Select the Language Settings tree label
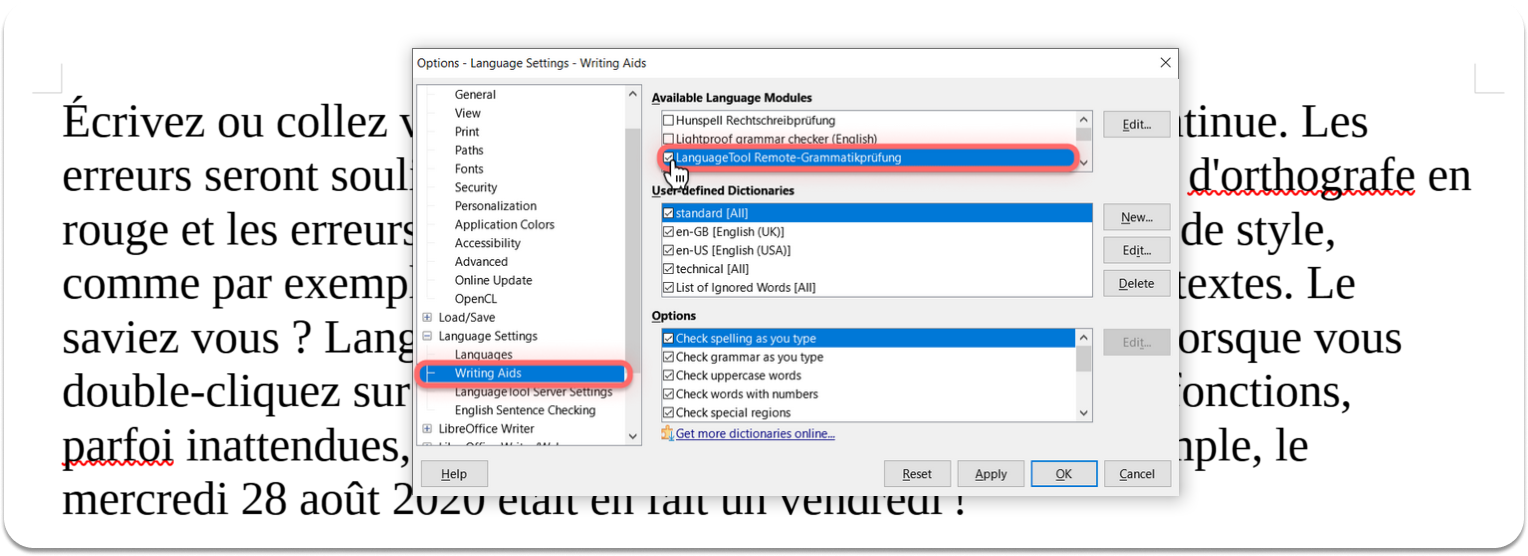This screenshot has height=556, width=1528. [488, 336]
